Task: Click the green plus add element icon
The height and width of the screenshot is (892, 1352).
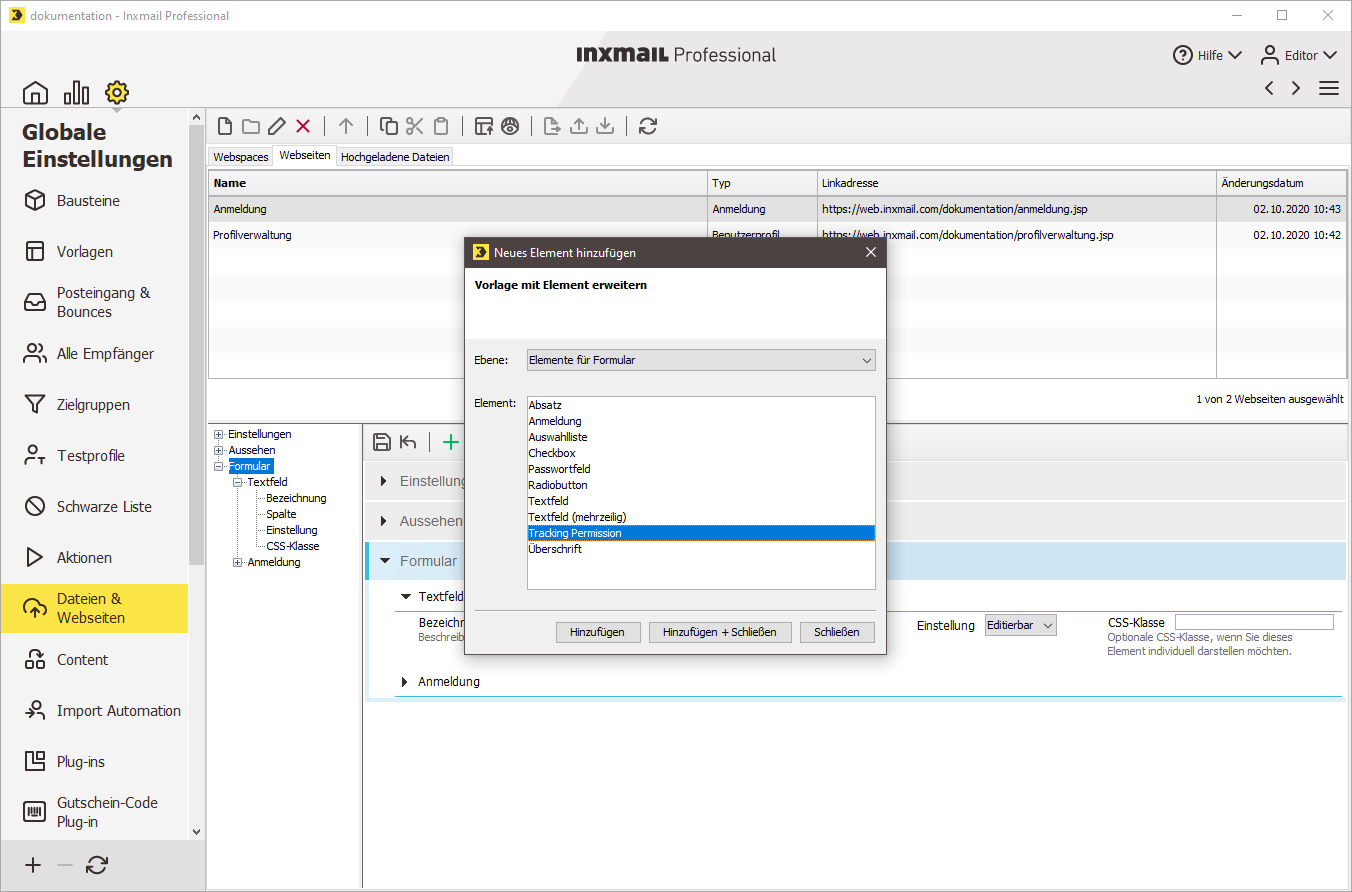Action: (451, 442)
